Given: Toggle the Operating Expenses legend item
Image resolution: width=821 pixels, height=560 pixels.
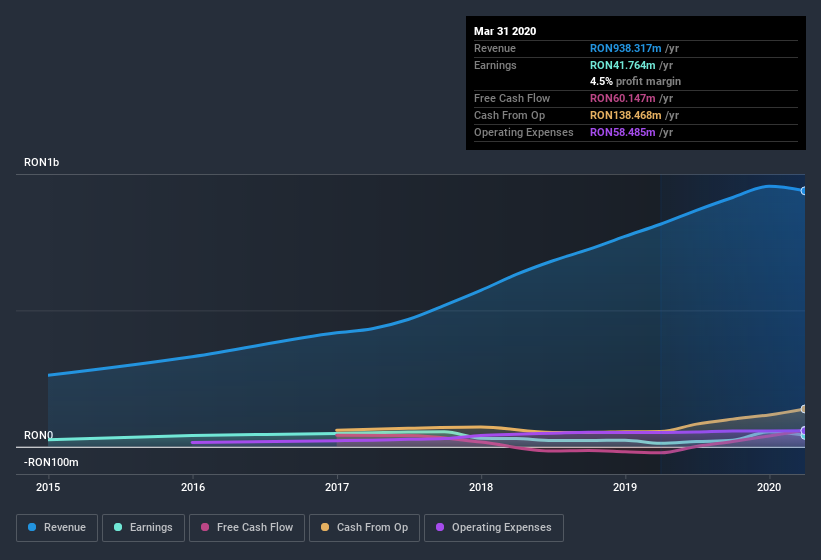Looking at the screenshot, I should [x=494, y=528].
